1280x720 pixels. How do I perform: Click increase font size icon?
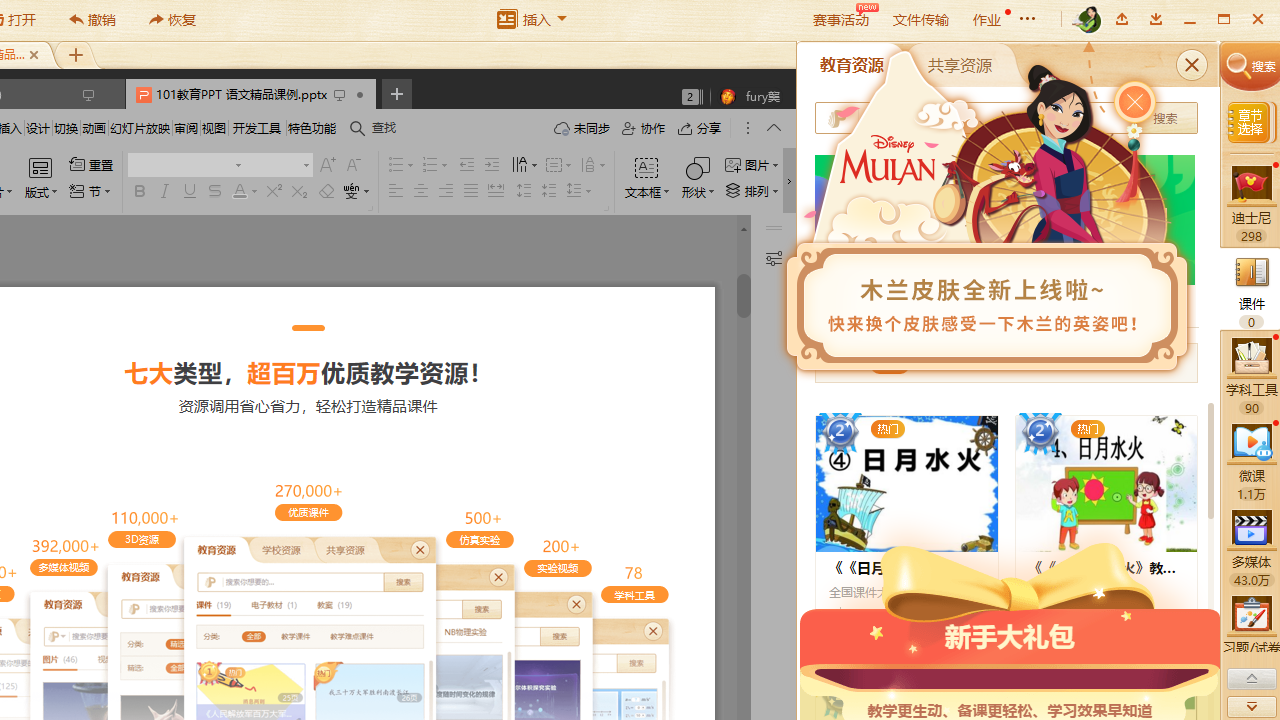click(x=328, y=165)
